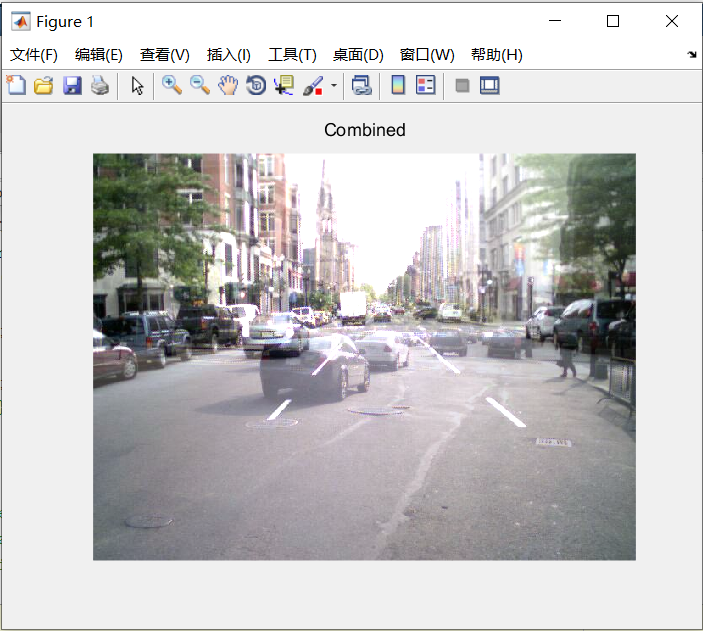Click the Show Plot Tools icon
This screenshot has width=703, height=631.
pos(490,85)
